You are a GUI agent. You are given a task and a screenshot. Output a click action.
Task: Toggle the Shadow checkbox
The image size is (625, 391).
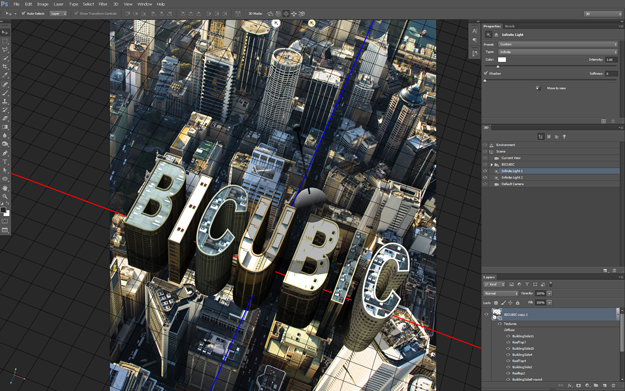[486, 73]
